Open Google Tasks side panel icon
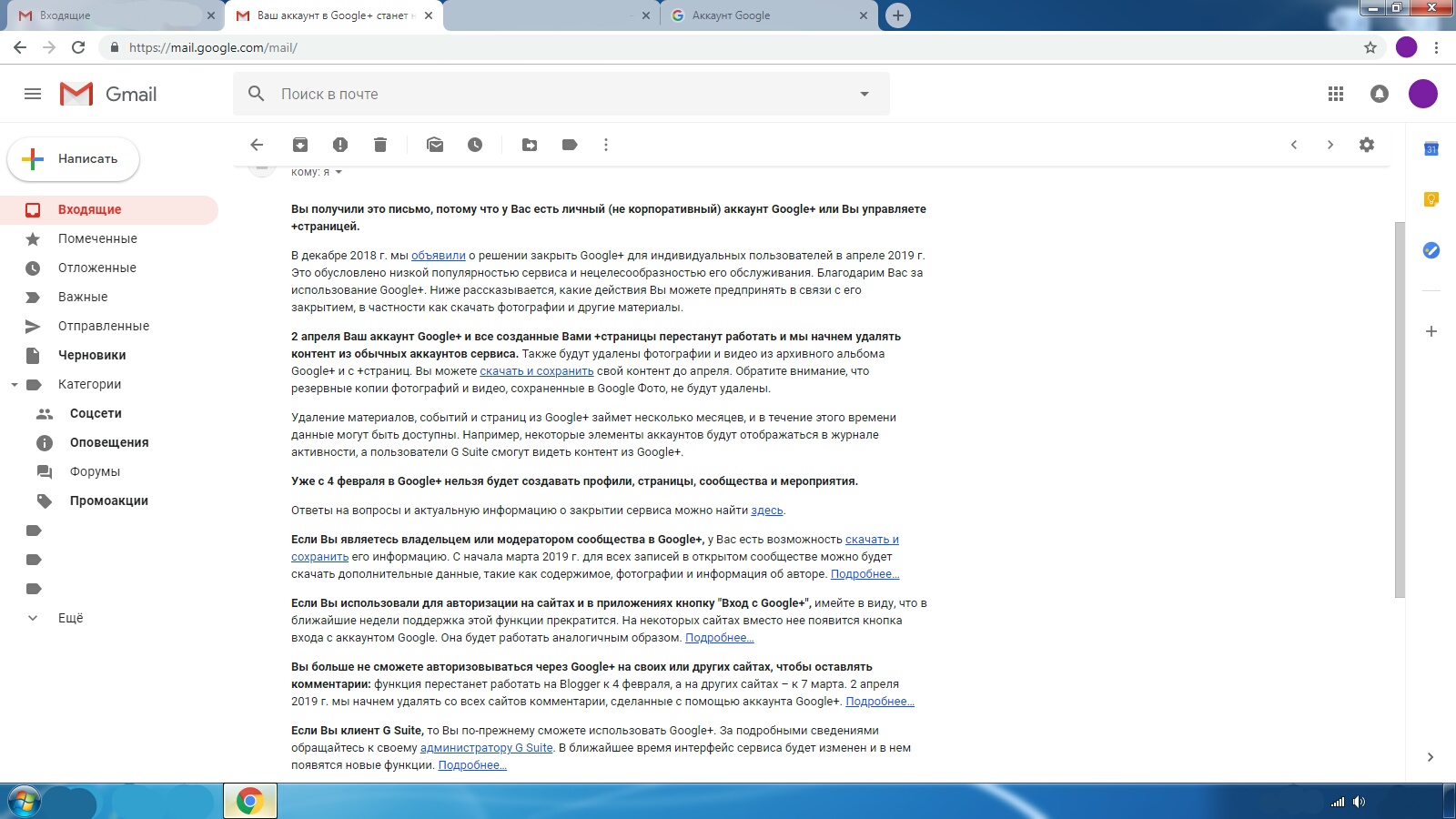This screenshot has height=819, width=1456. pos(1431,250)
